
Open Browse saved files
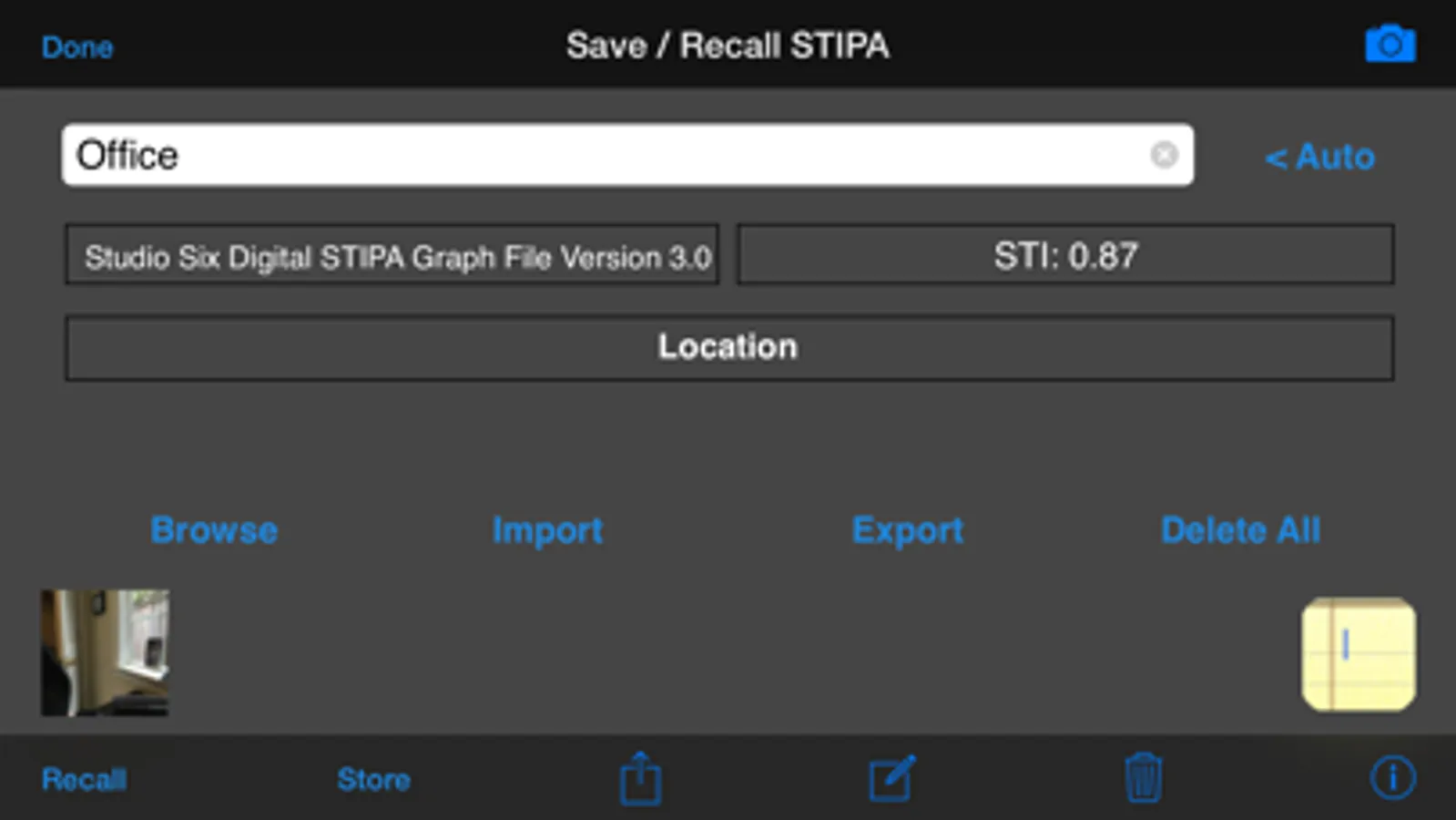(x=214, y=530)
